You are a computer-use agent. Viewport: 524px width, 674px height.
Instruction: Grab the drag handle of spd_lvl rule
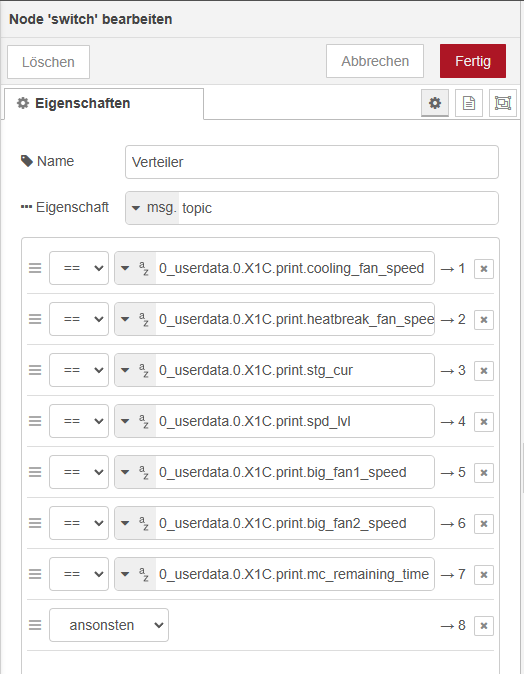(x=35, y=421)
